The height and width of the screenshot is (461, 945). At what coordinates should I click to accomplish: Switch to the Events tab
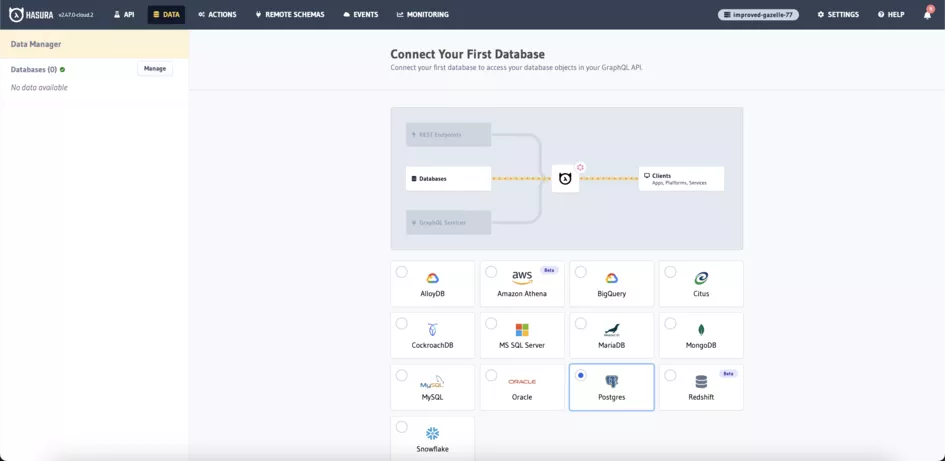361,14
